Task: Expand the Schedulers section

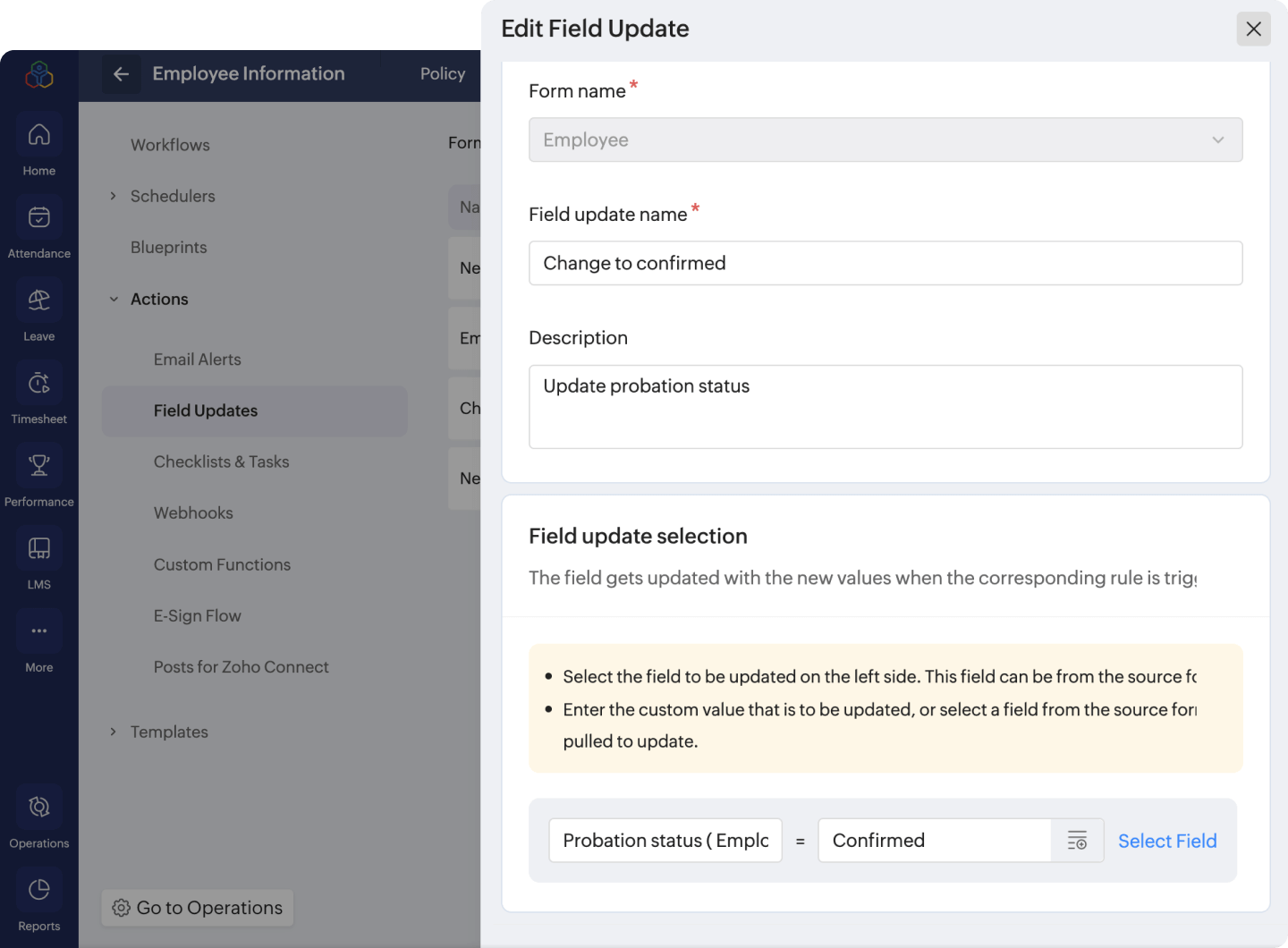Action: (x=114, y=196)
